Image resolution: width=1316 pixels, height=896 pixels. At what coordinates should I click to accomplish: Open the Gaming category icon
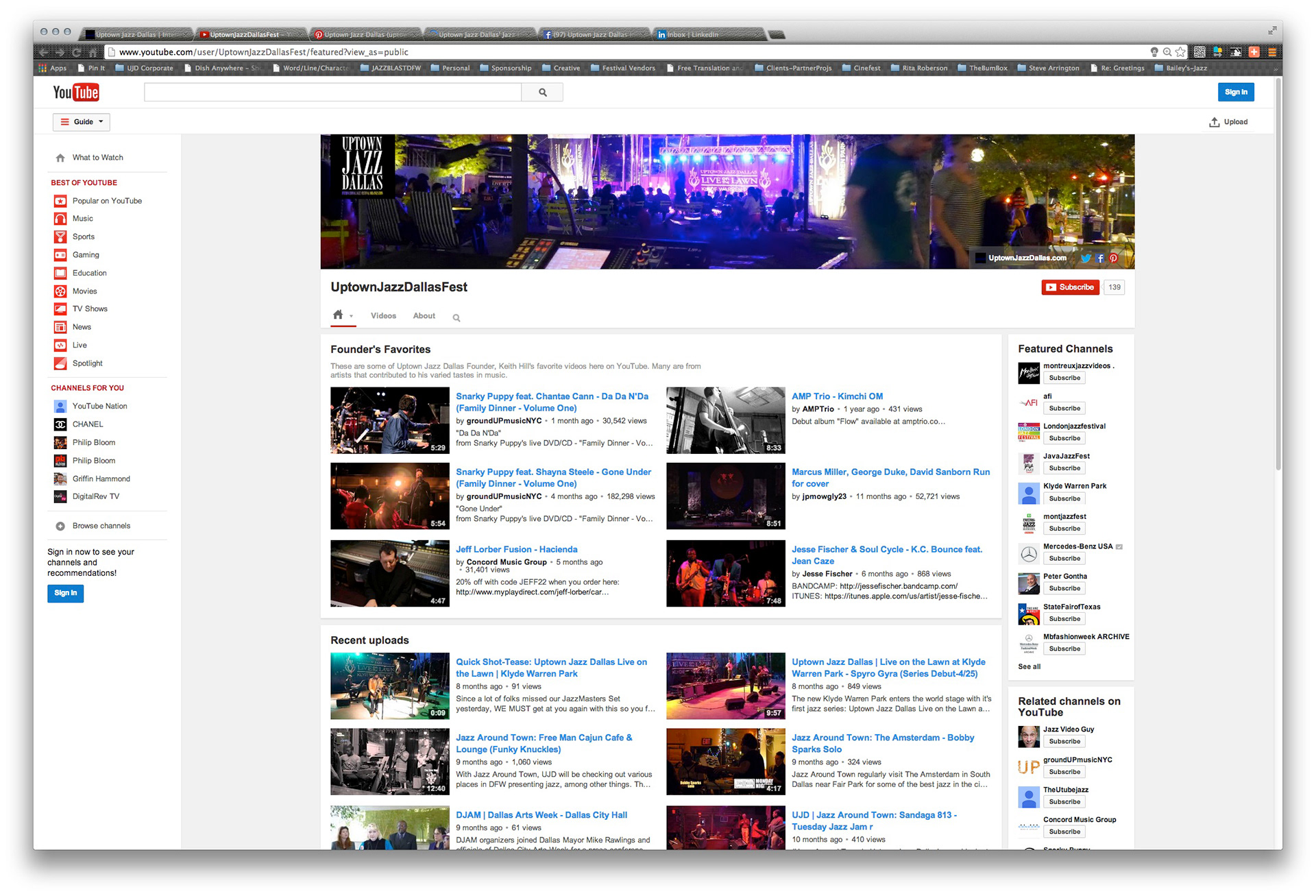[x=60, y=255]
